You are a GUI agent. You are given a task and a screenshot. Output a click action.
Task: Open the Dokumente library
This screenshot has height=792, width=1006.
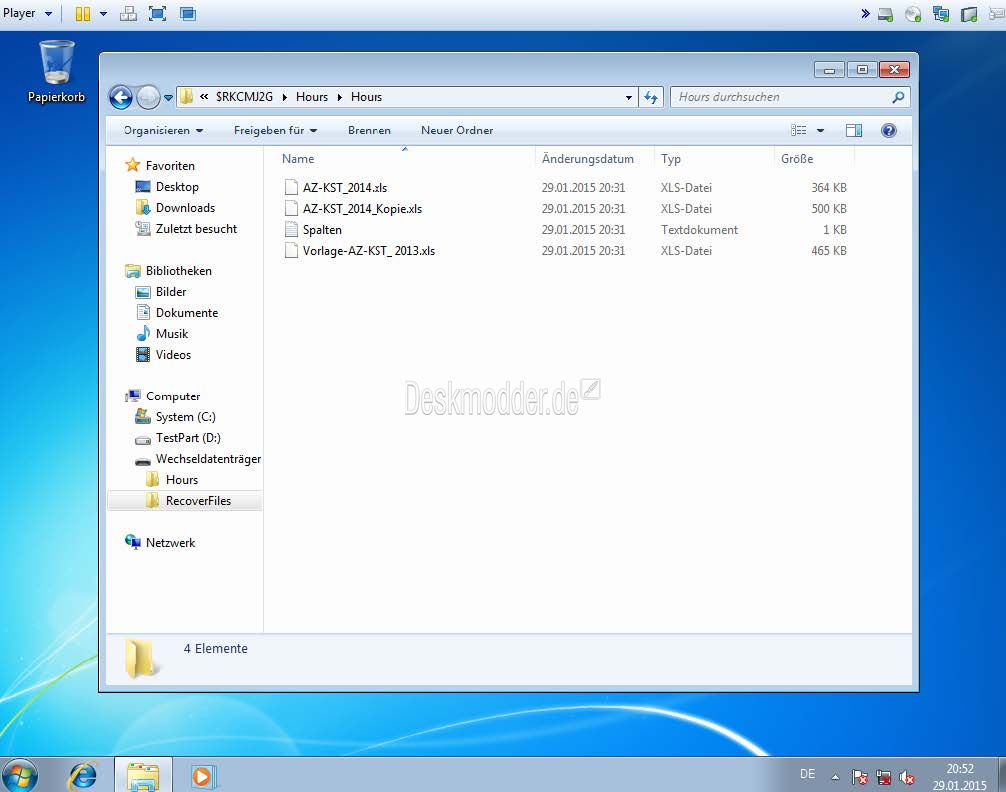186,313
